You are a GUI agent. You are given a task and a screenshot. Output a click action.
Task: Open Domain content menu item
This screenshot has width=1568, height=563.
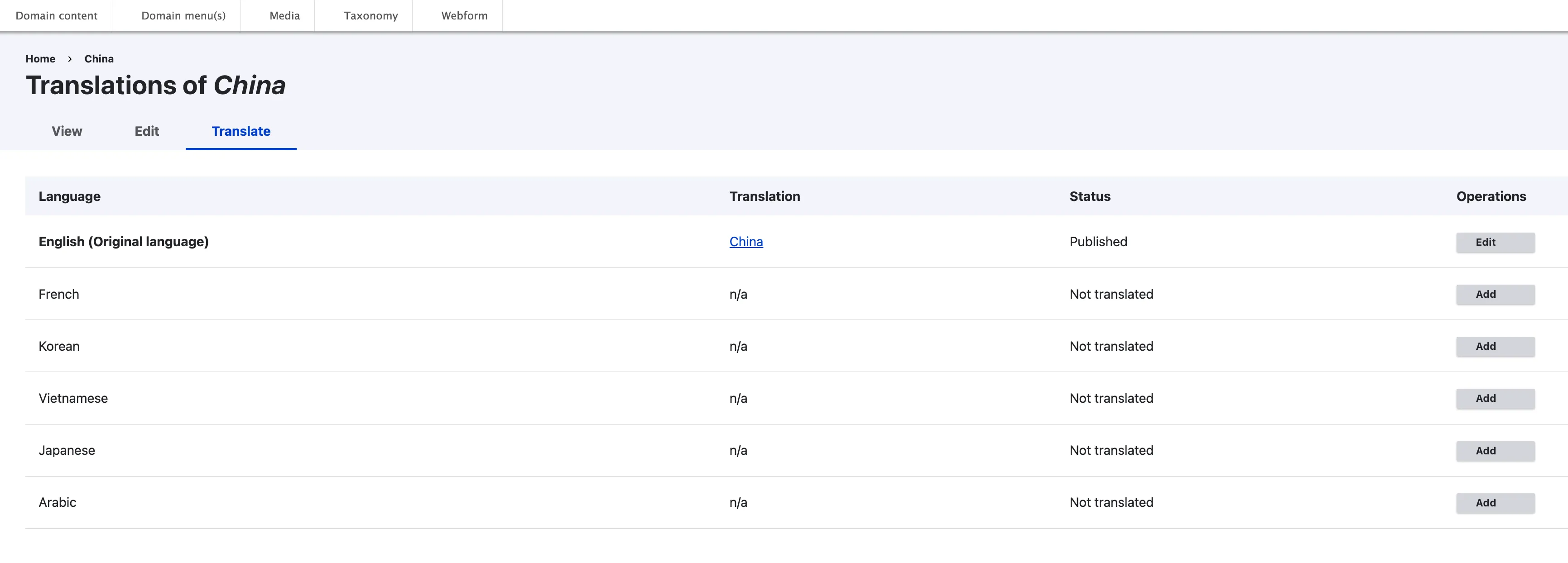click(x=56, y=16)
